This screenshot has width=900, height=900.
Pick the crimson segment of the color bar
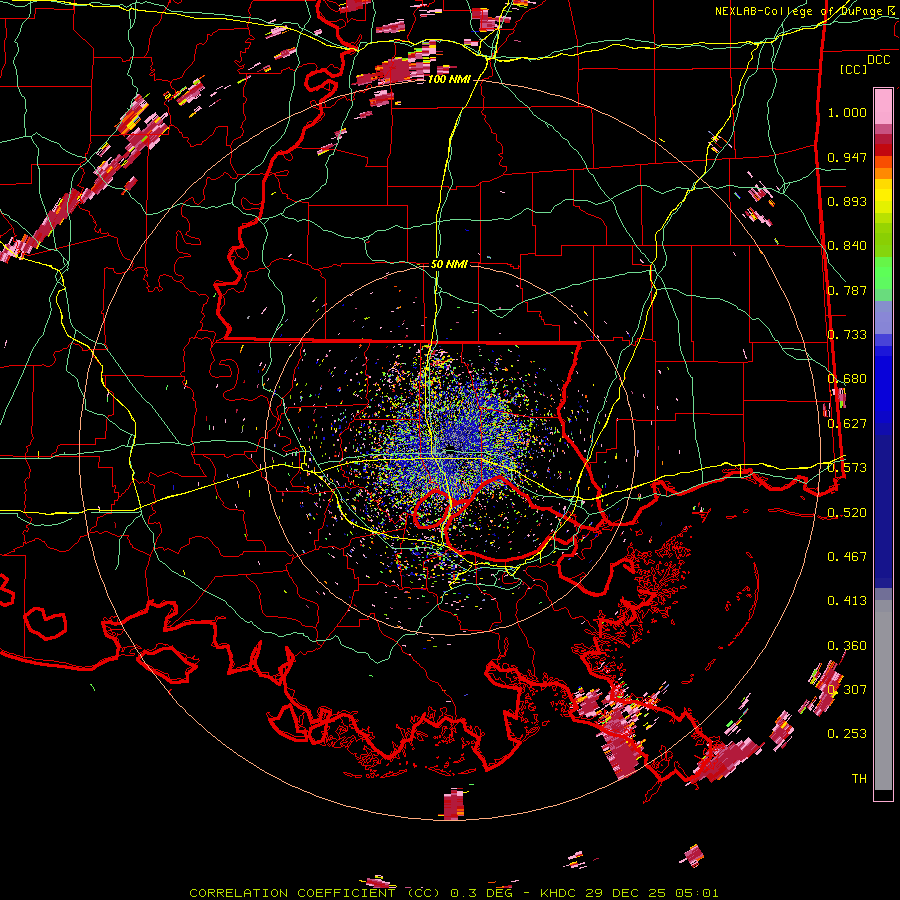(883, 139)
